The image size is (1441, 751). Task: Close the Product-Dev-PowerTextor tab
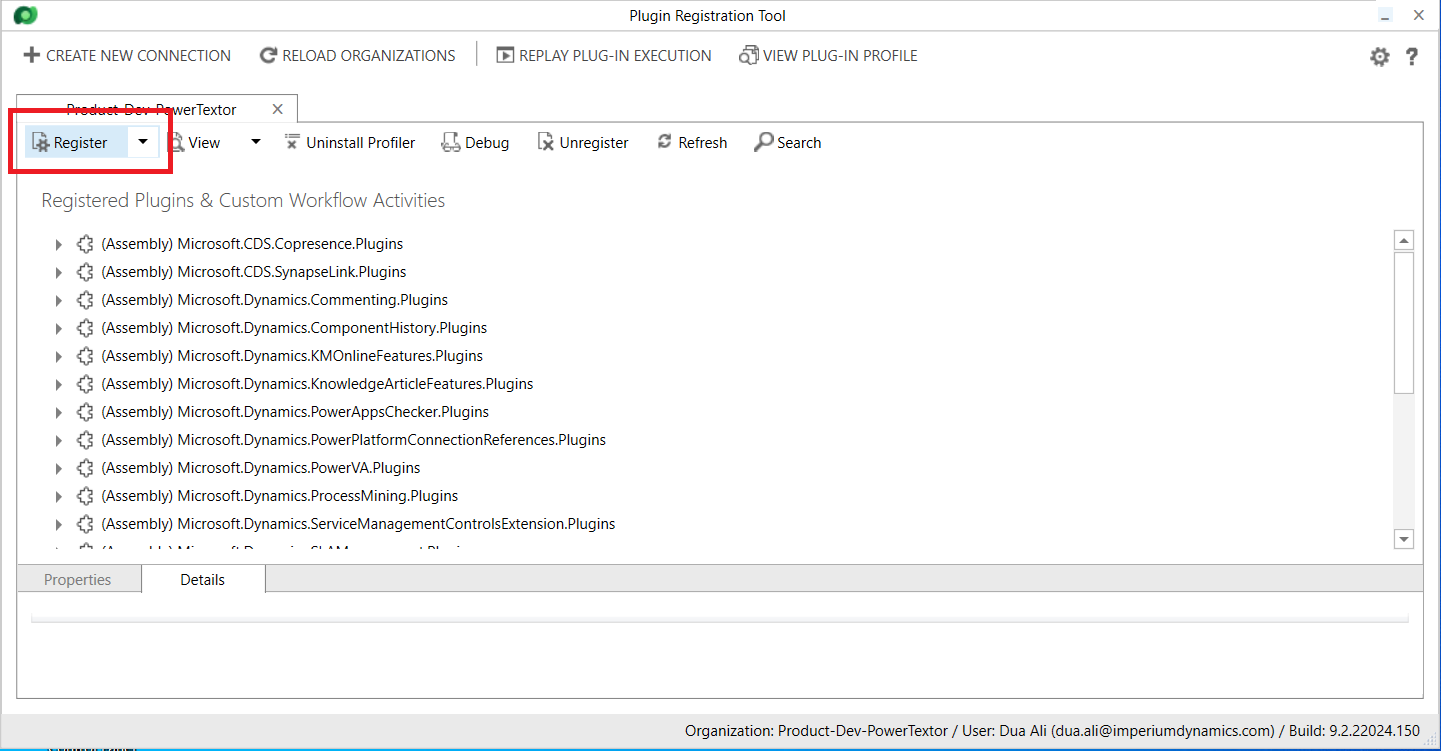pos(278,109)
